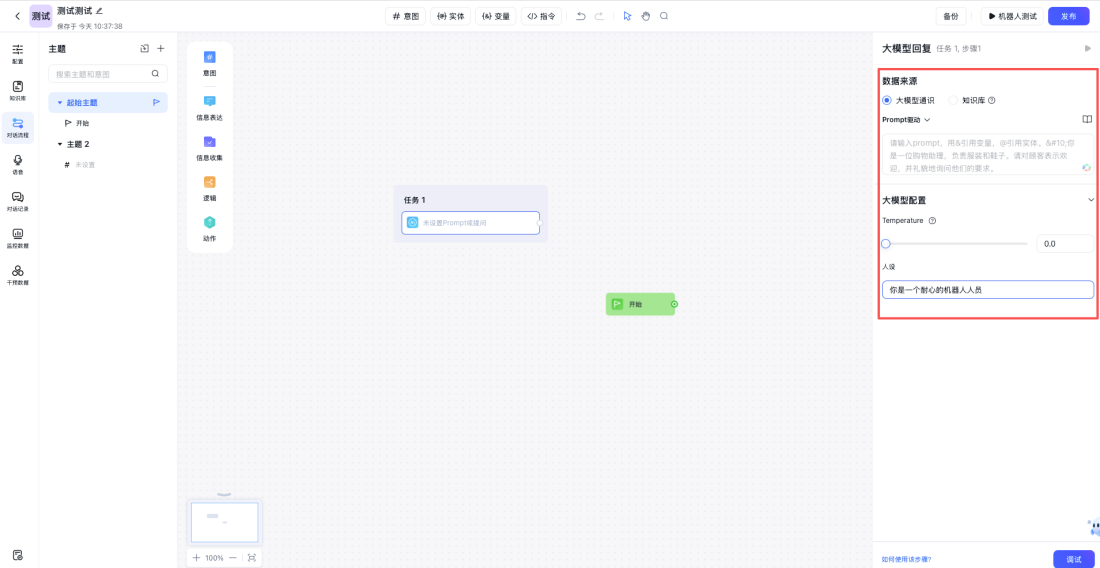Go back using the top-left arrow

(x=18, y=16)
